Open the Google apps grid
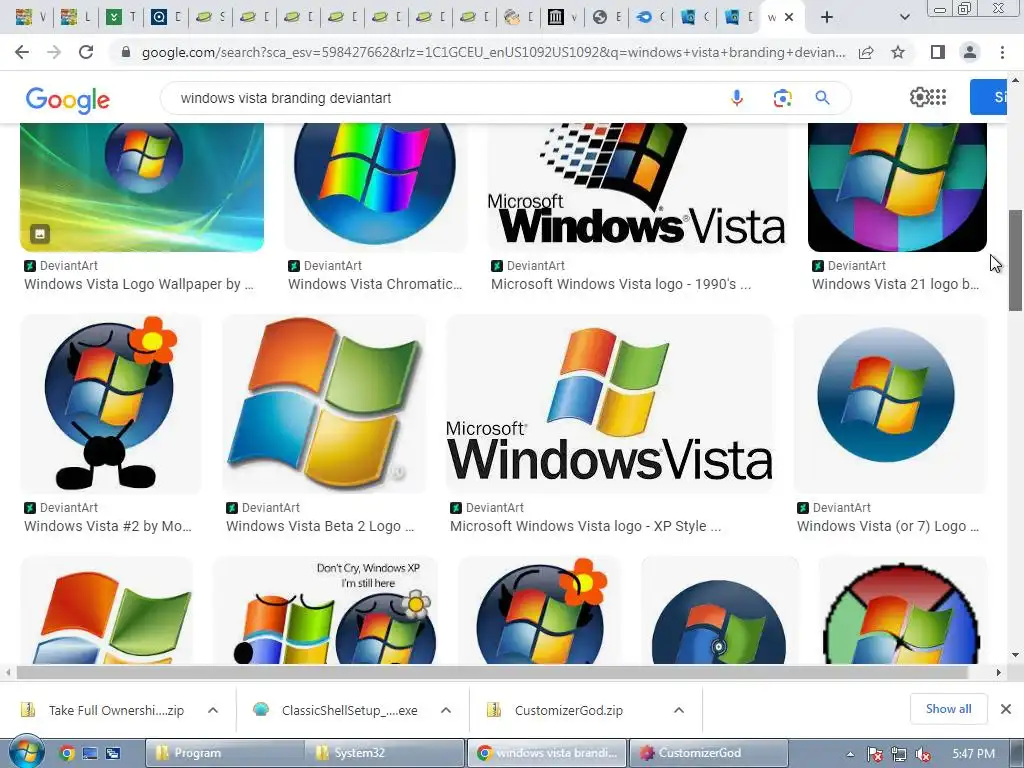Viewport: 1024px width, 768px height. click(x=938, y=97)
